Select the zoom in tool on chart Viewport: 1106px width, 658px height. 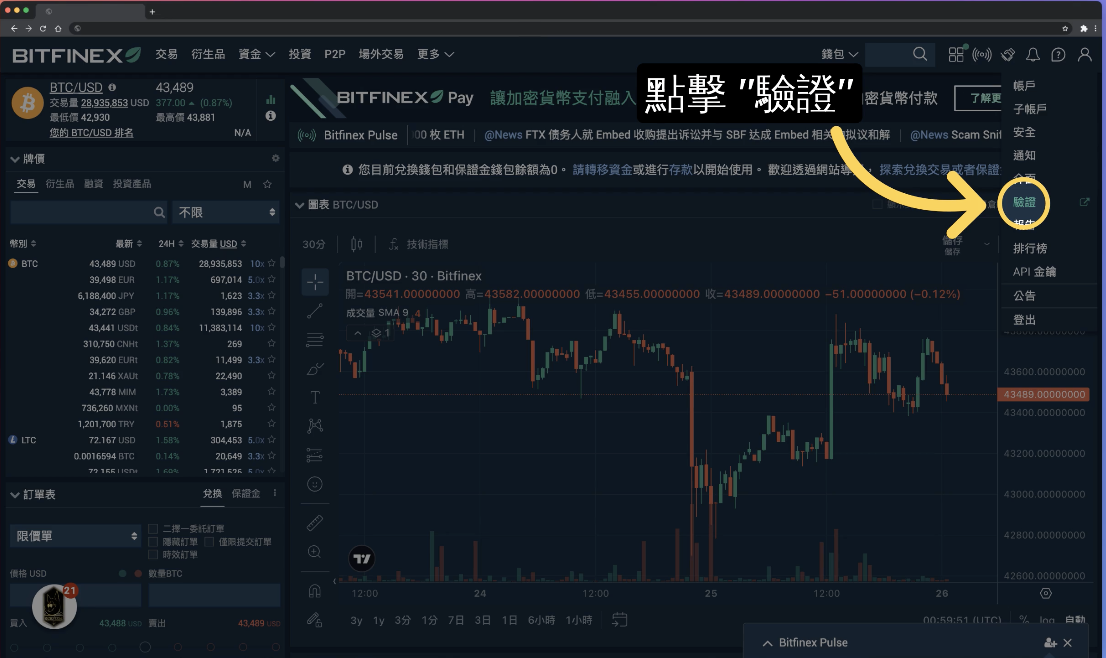(x=315, y=552)
